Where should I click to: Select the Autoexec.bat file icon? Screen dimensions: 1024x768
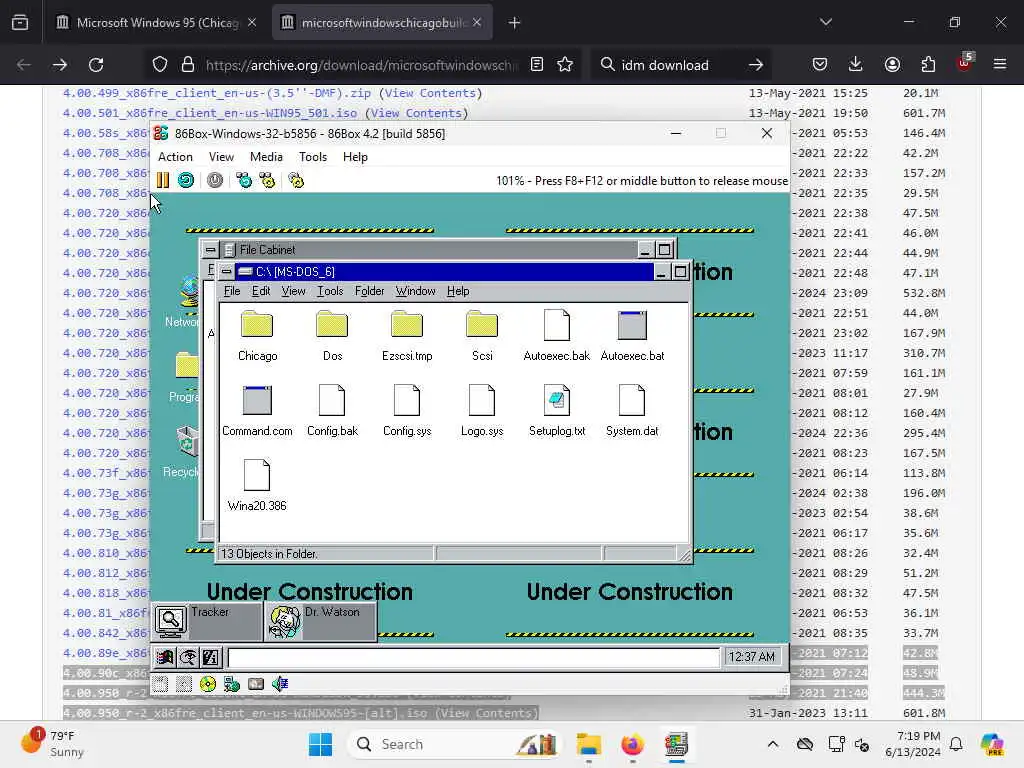coord(632,325)
